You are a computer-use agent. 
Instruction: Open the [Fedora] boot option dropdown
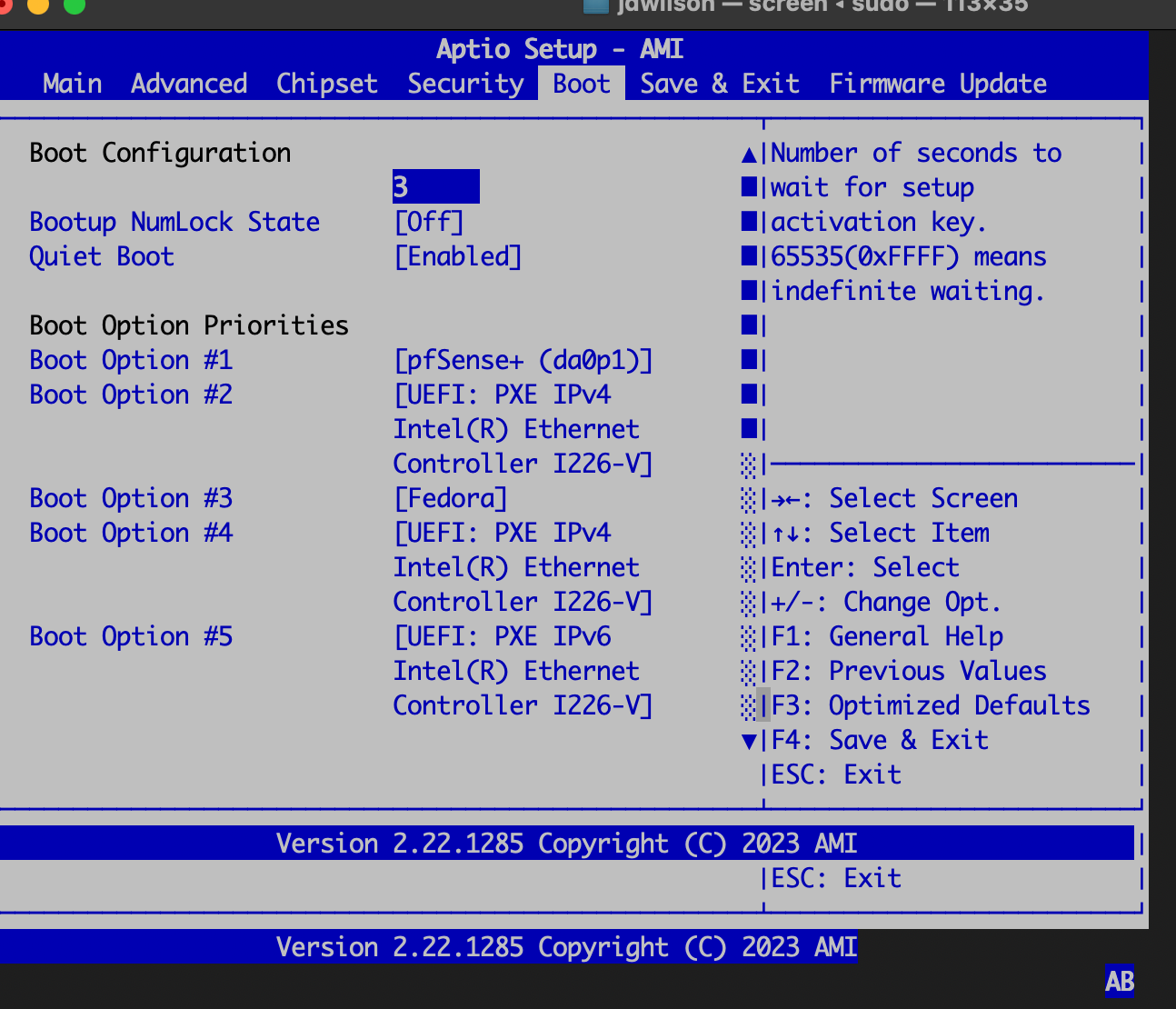click(x=451, y=498)
